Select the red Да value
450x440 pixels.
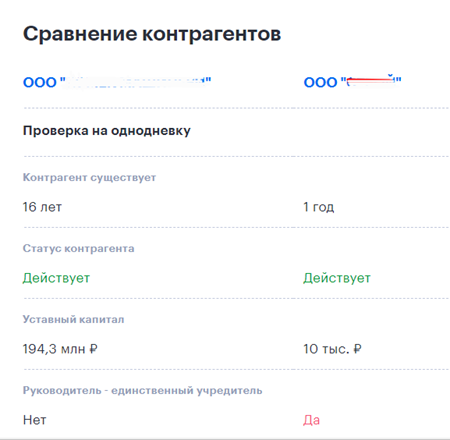311,420
